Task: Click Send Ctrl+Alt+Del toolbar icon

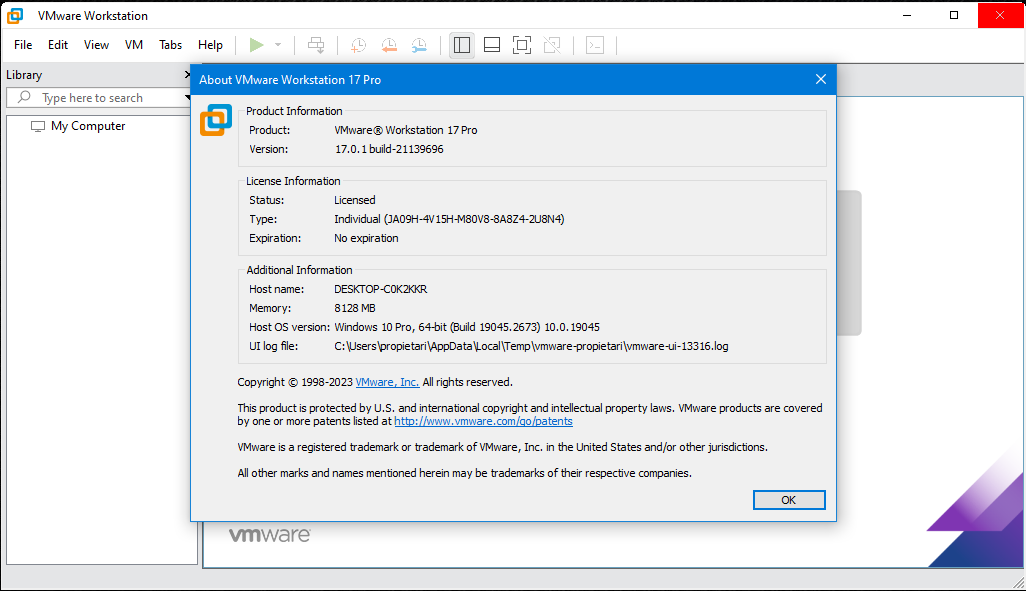Action: 316,45
